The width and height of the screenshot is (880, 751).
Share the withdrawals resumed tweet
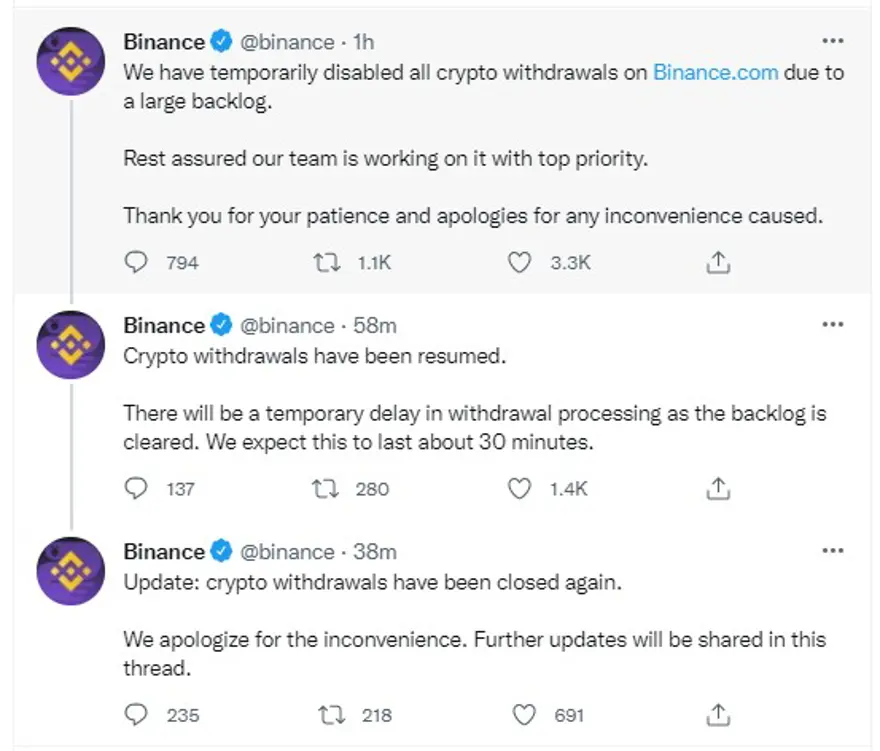click(718, 488)
